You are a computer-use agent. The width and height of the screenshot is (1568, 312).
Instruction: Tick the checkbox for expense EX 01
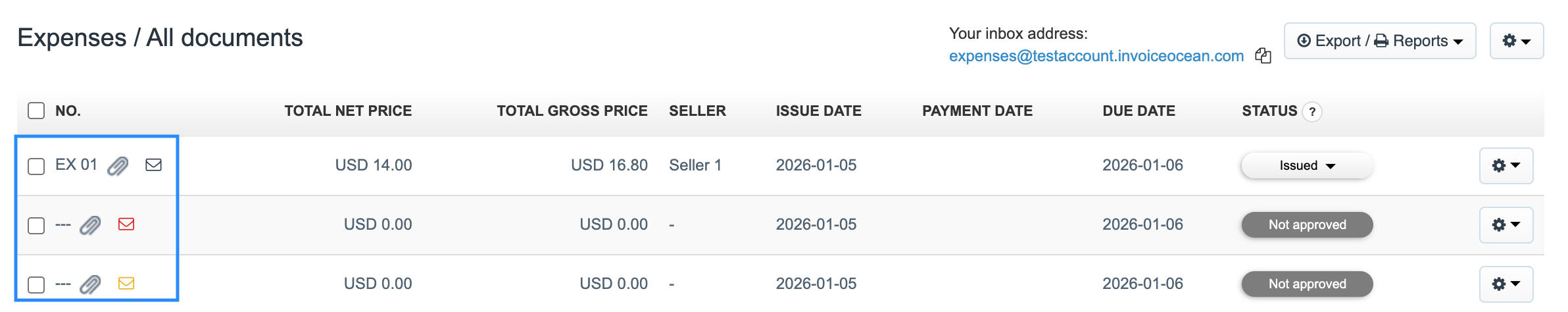pyautogui.click(x=36, y=166)
